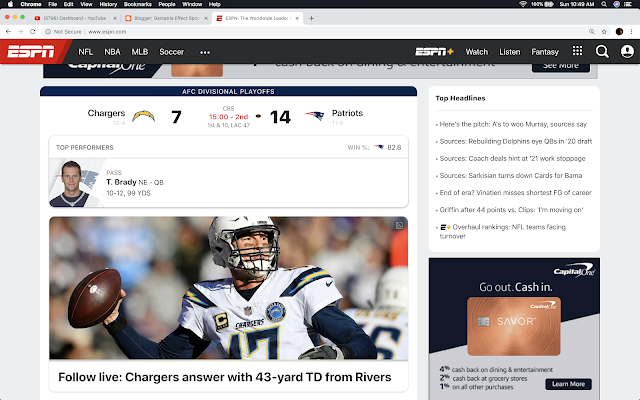
Task: Open the People menu
Action: pyautogui.click(x=167, y=4)
